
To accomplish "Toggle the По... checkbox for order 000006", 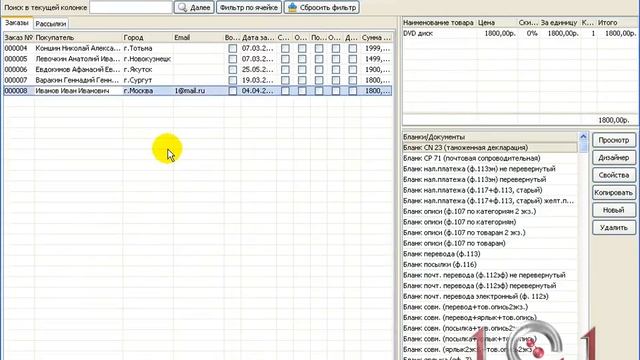I will [319, 69].
